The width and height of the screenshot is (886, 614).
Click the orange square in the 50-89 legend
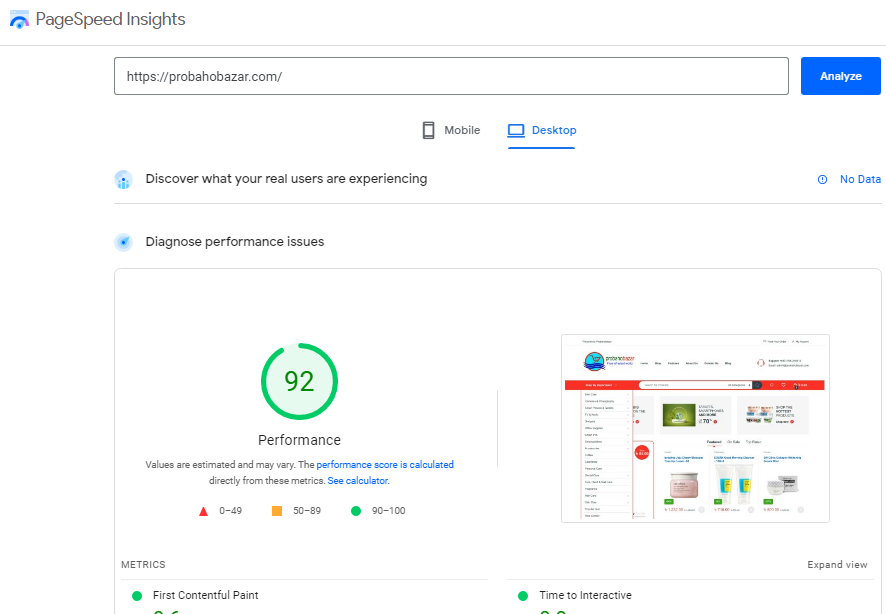click(277, 510)
